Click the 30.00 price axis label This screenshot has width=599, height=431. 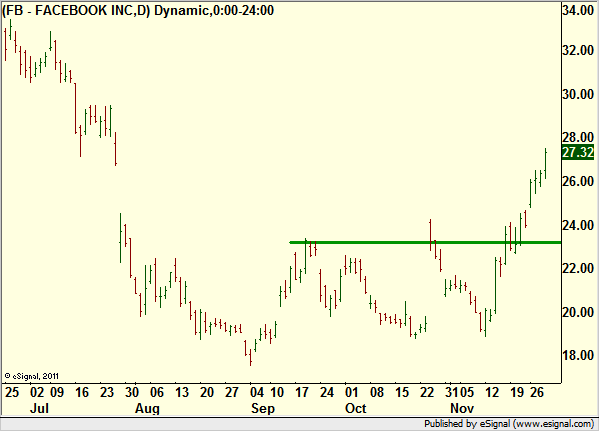point(578,94)
